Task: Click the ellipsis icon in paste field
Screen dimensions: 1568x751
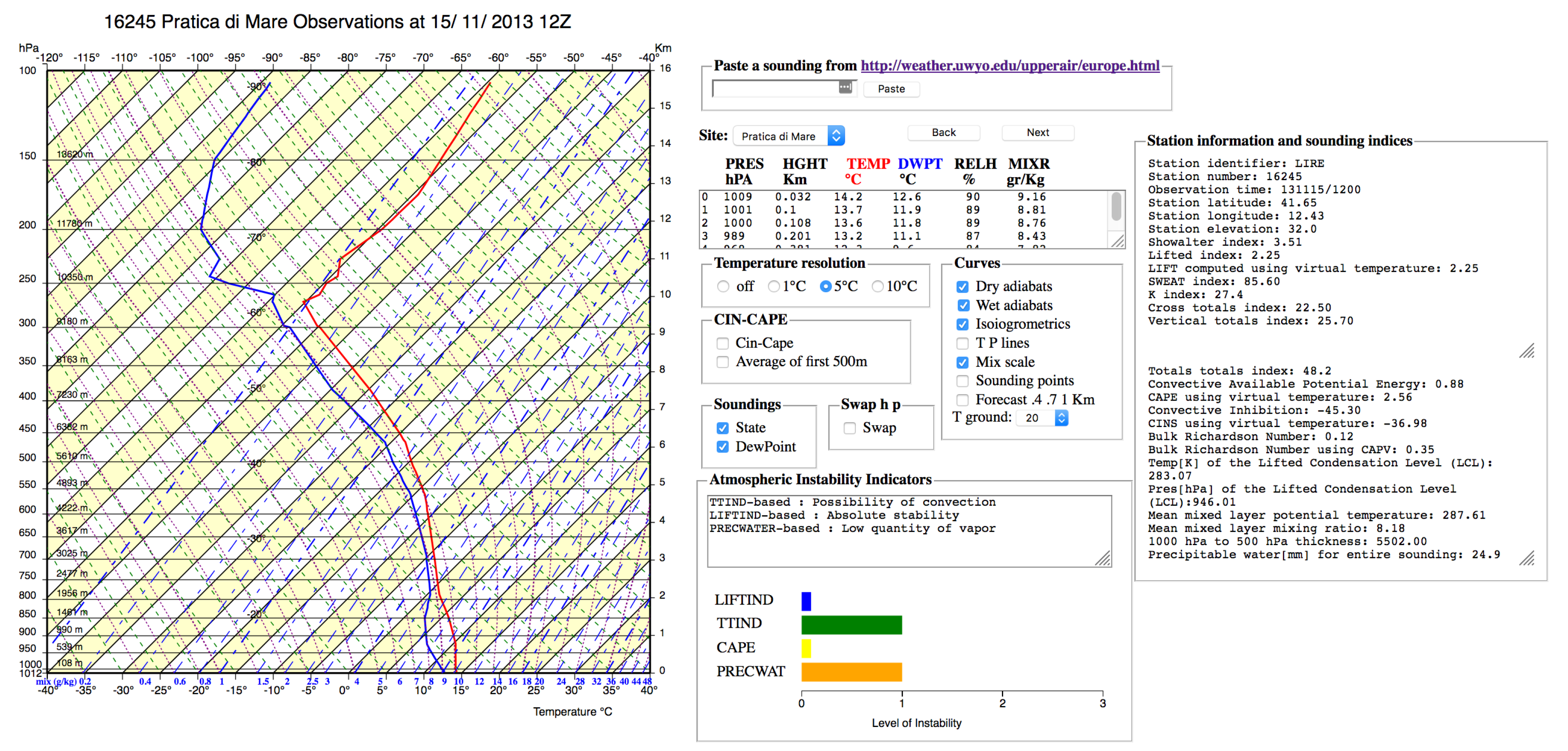Action: click(x=845, y=88)
